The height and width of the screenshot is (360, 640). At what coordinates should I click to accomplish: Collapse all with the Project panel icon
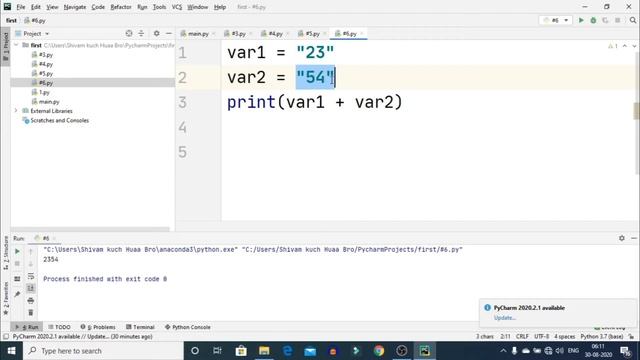point(141,33)
